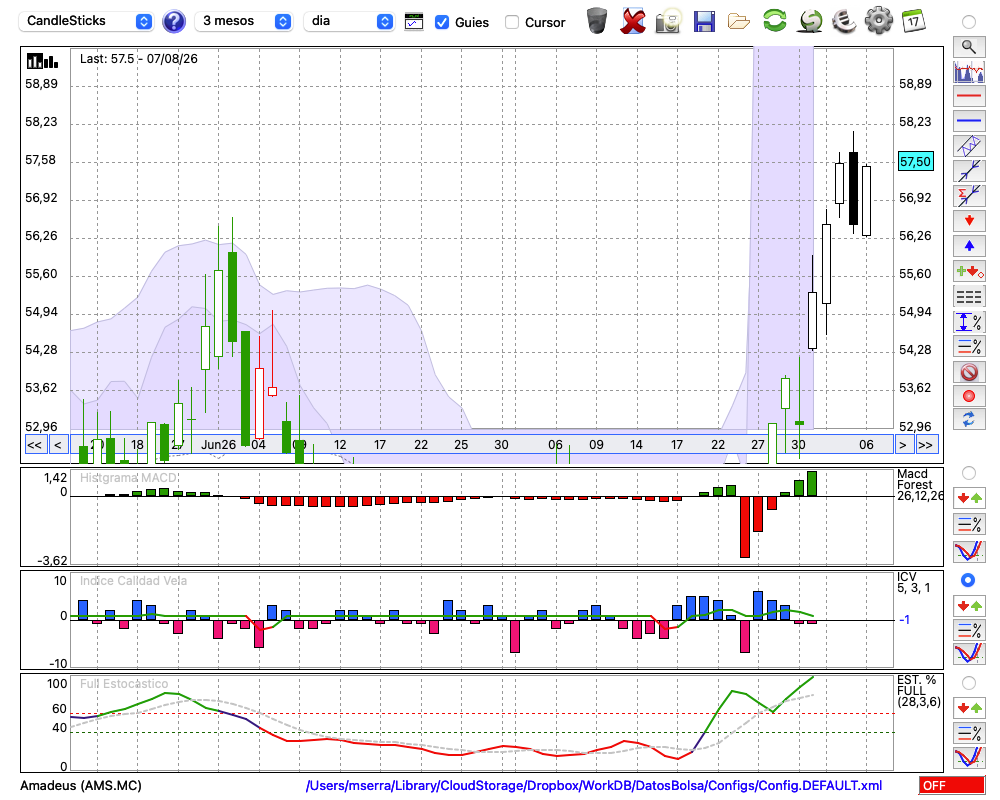Click the red prohibition sign icon
This screenshot has width=1000, height=800.
point(969,372)
